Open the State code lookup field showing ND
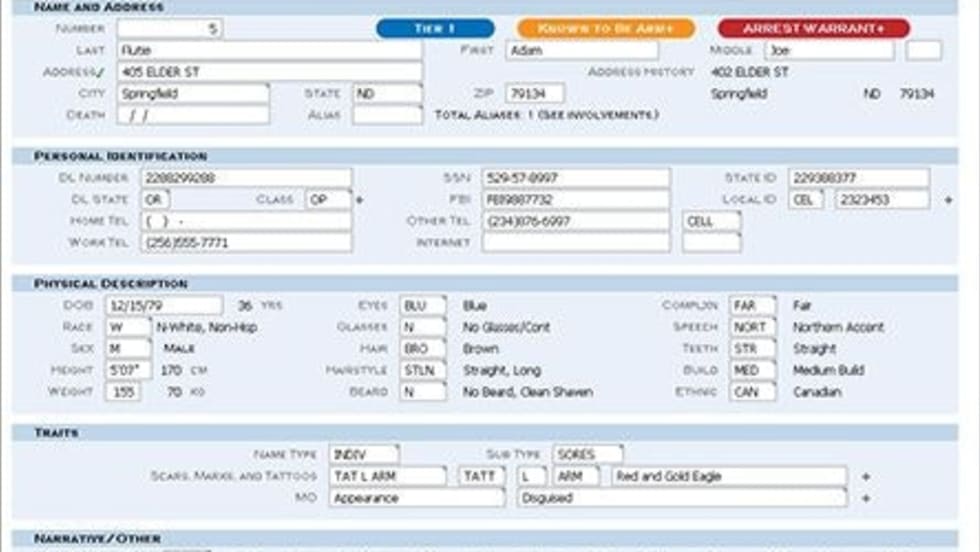980x552 pixels. (387, 93)
